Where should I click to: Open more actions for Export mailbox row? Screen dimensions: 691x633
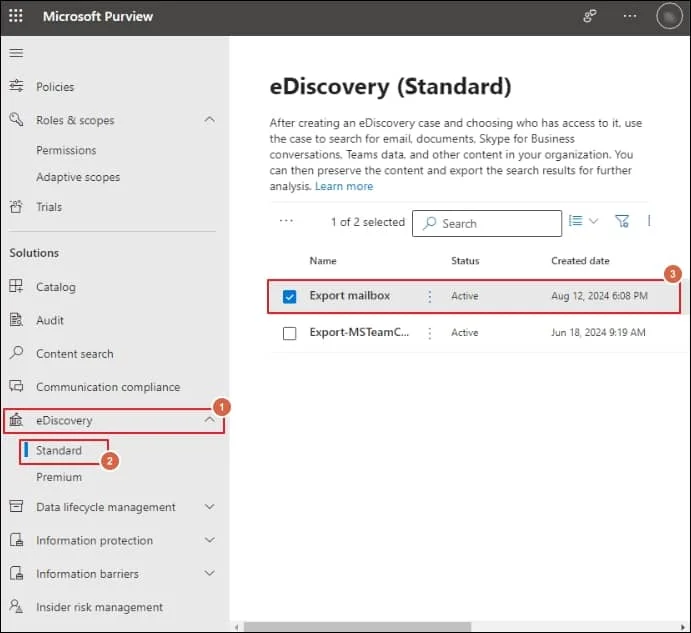(x=429, y=296)
